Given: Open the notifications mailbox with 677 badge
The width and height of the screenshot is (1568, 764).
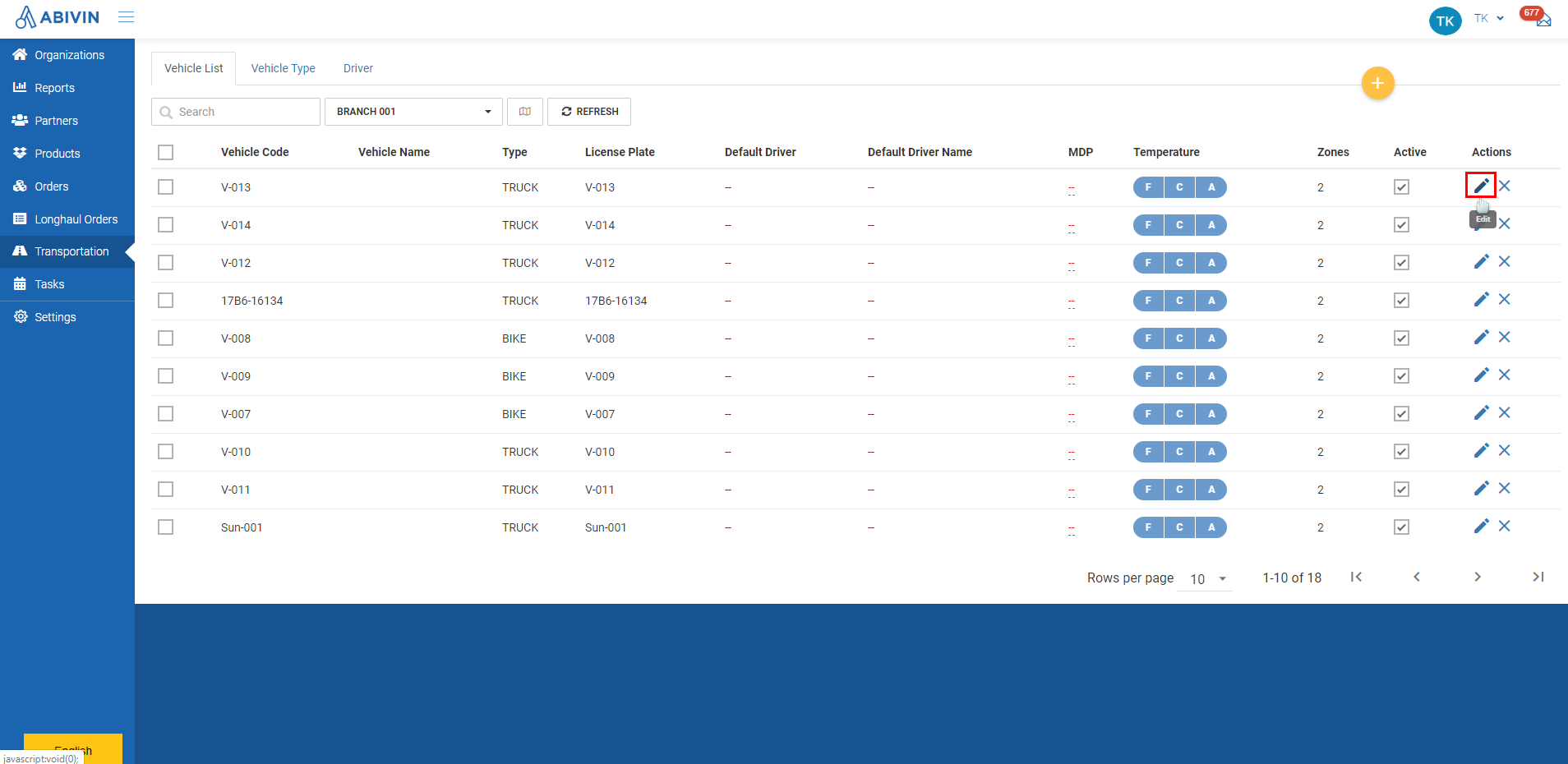Looking at the screenshot, I should [x=1536, y=16].
